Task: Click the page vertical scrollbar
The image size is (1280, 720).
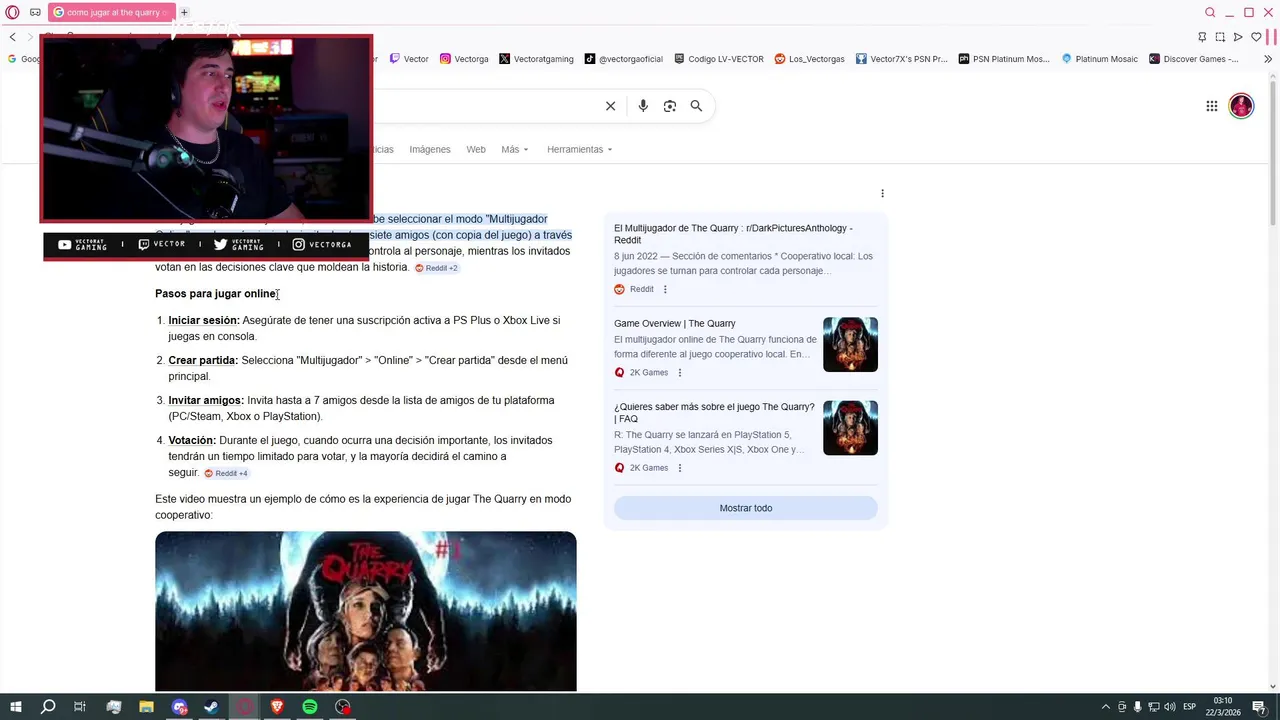Action: click(x=1274, y=380)
